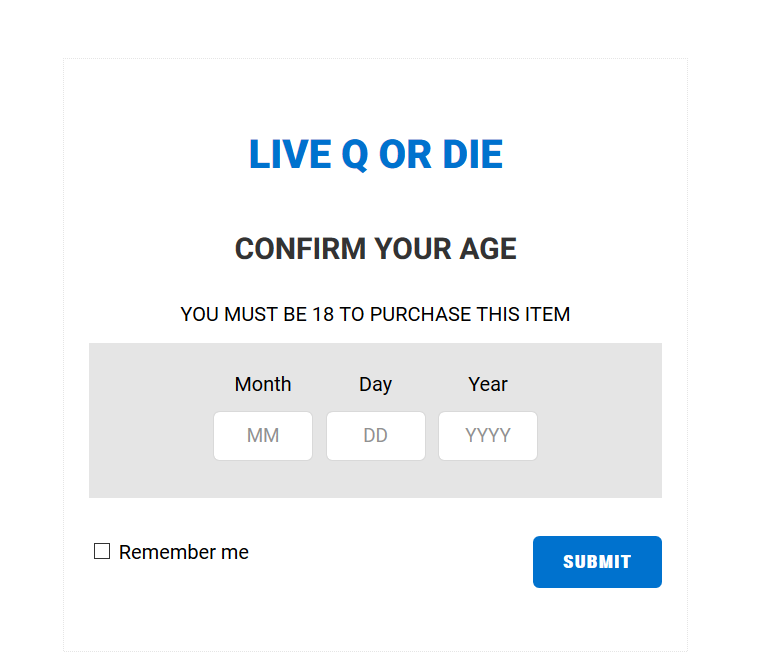Place cursor in the MM birth month box
This screenshot has height=652, width=766.
point(263,436)
